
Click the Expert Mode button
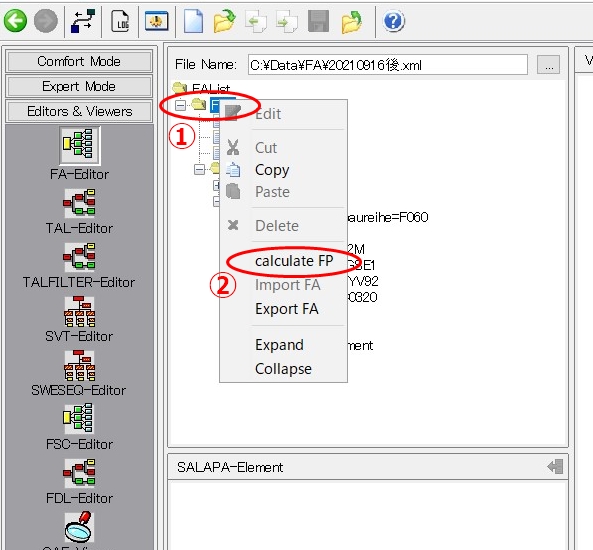point(79,86)
